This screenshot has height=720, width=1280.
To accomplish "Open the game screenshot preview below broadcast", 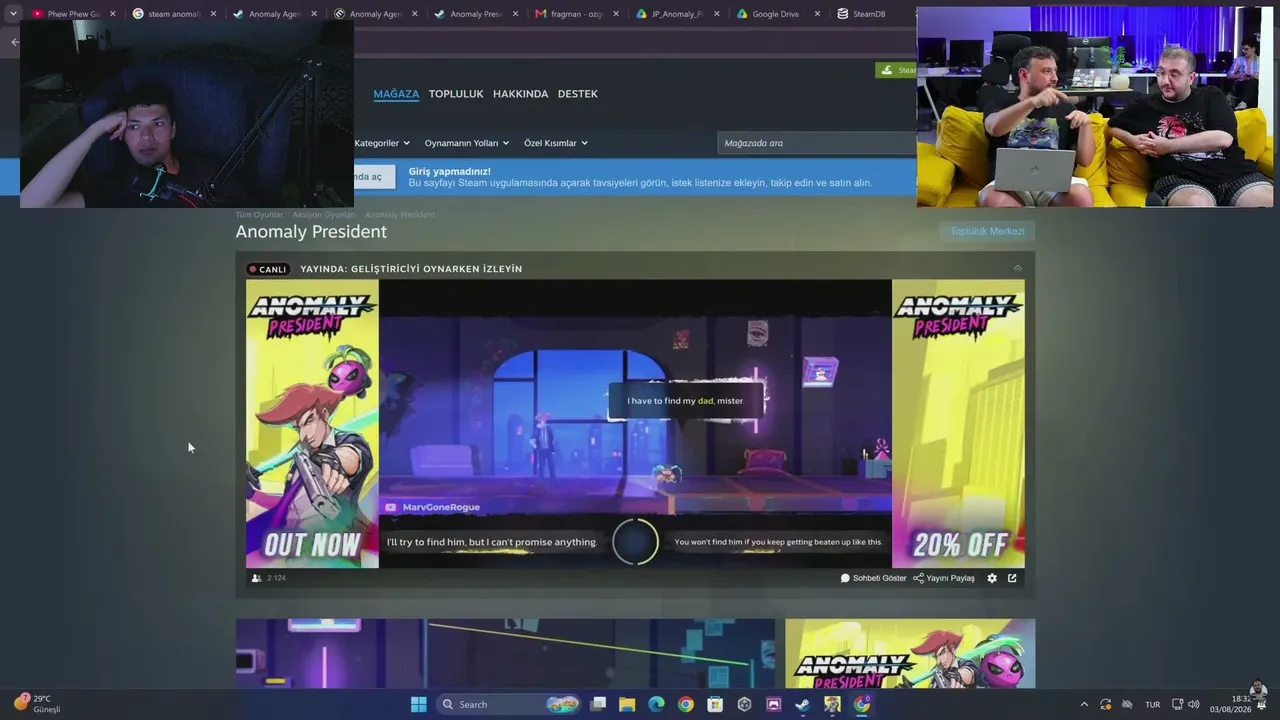I will [x=505, y=653].
